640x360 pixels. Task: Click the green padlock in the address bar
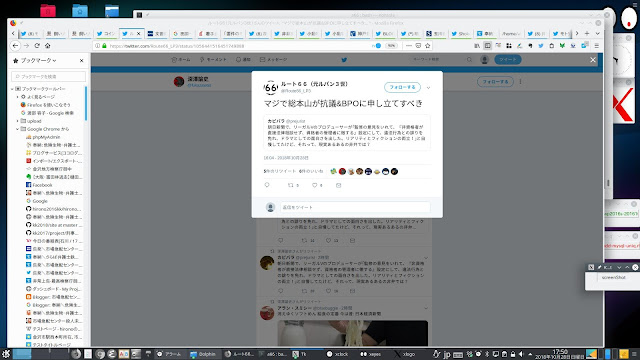pos(104,46)
